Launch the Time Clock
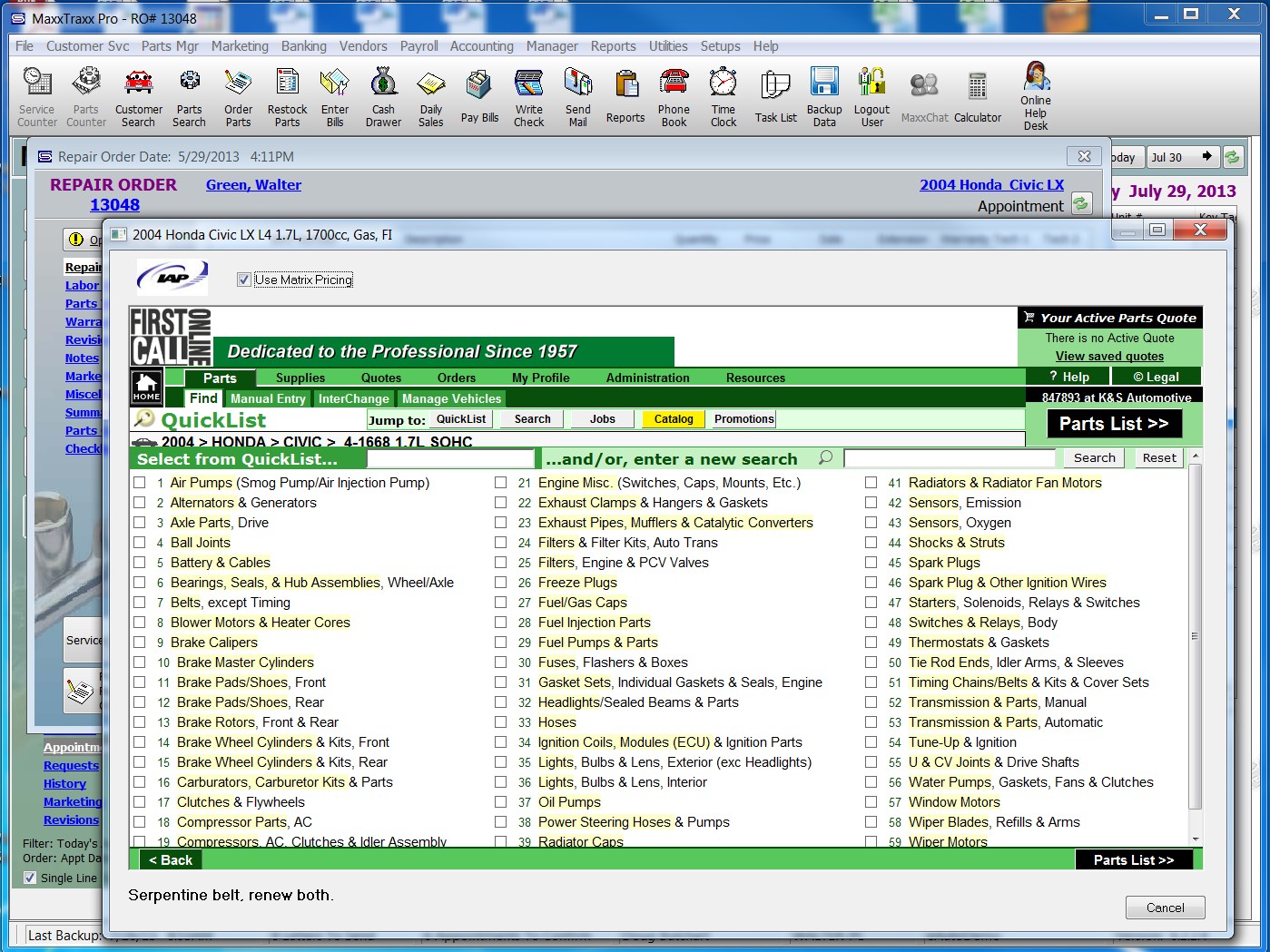 coord(724,96)
